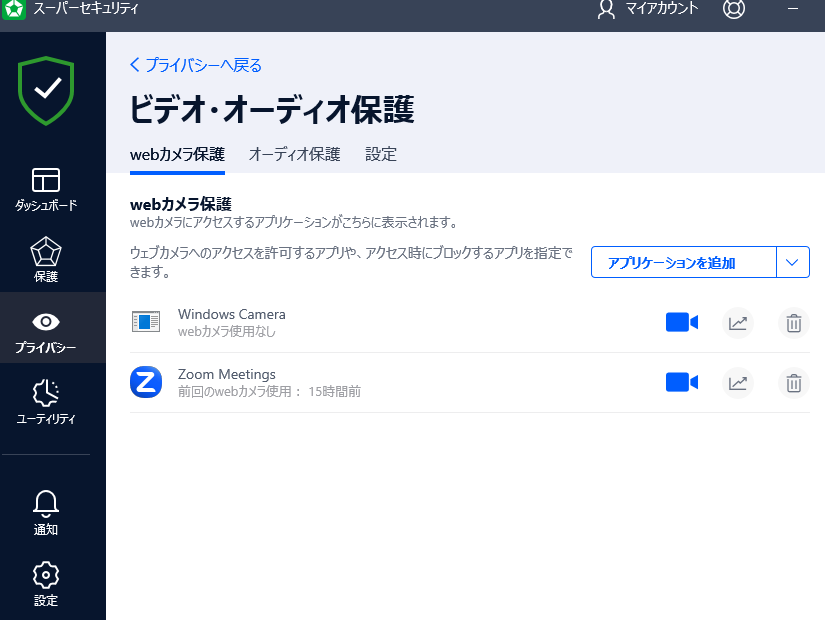Open the ユーティリティ sidebar section
This screenshot has height=620, width=825.
click(x=46, y=402)
